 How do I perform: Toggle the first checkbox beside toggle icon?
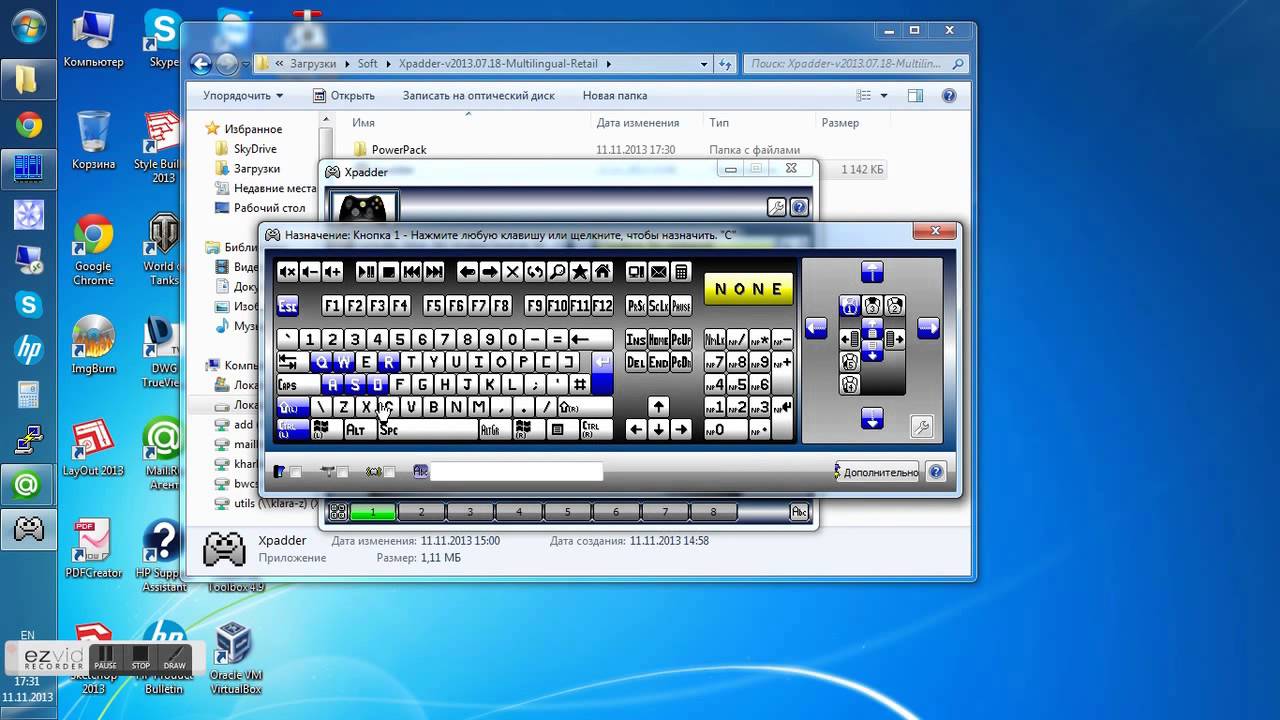pyautogui.click(x=296, y=472)
